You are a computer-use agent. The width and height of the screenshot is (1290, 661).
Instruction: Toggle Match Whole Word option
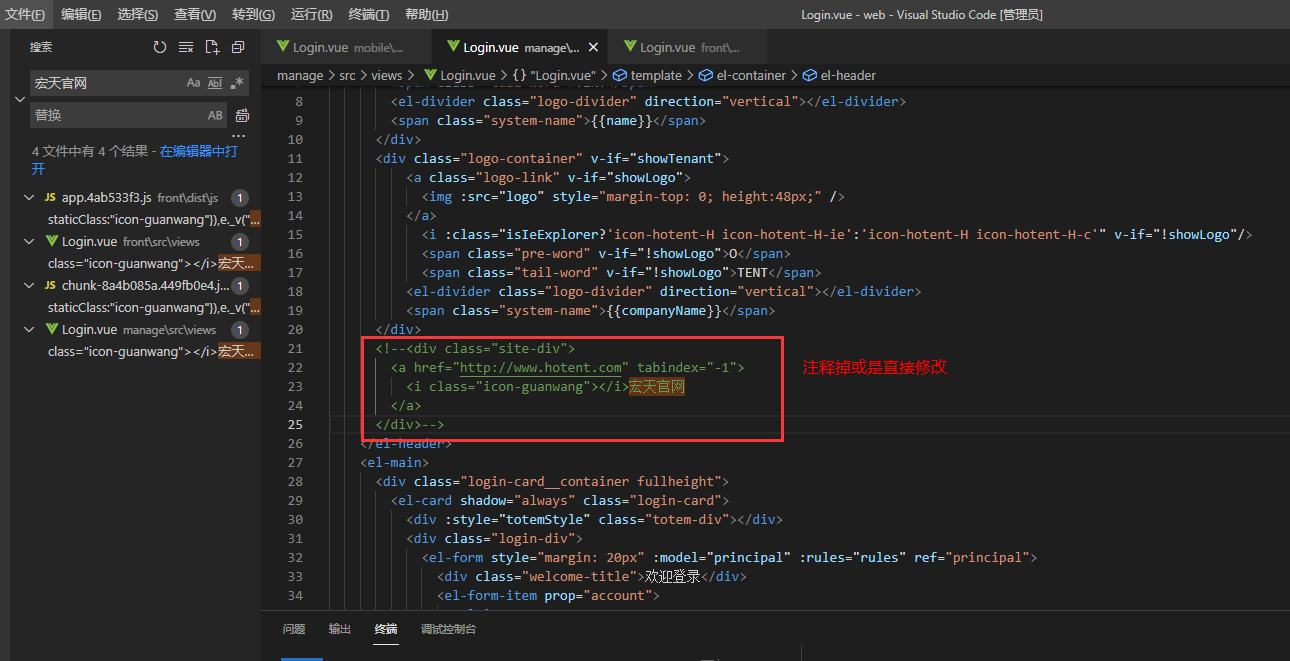tap(215, 83)
